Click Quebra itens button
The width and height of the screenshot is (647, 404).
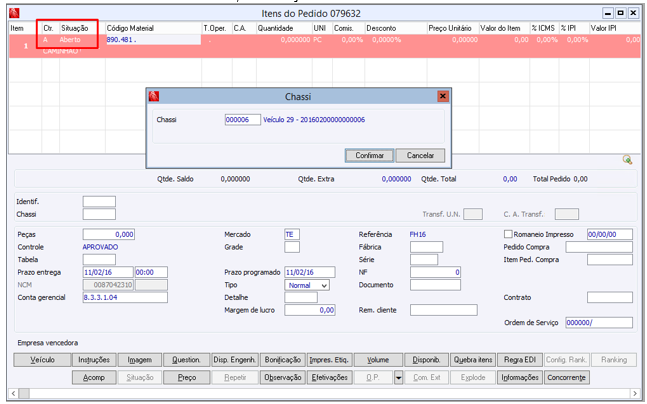tap(473, 360)
